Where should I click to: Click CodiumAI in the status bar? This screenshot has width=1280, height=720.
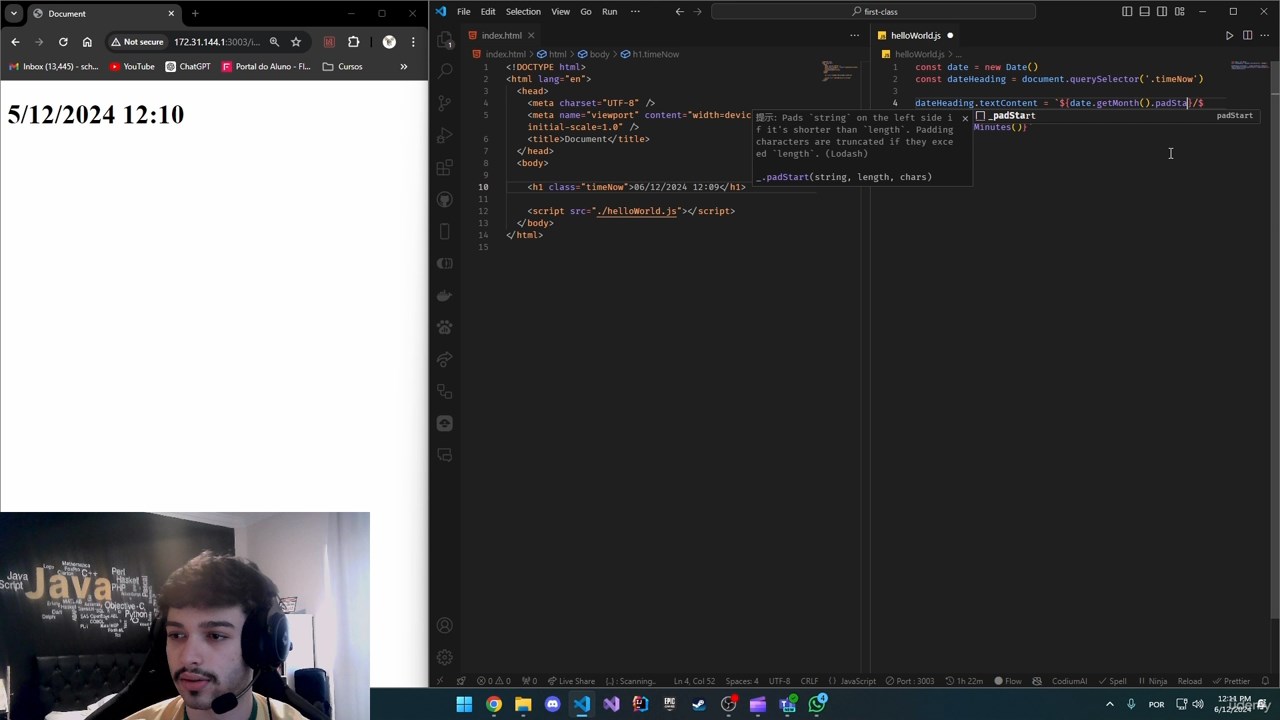(1069, 681)
